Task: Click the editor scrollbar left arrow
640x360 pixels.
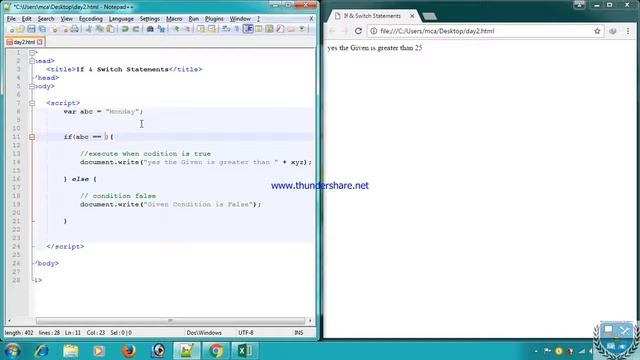Action: tap(10, 321)
